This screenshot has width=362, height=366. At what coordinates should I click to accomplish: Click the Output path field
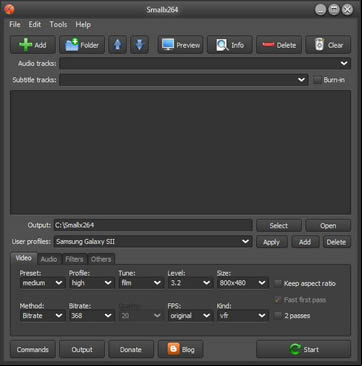click(x=153, y=225)
